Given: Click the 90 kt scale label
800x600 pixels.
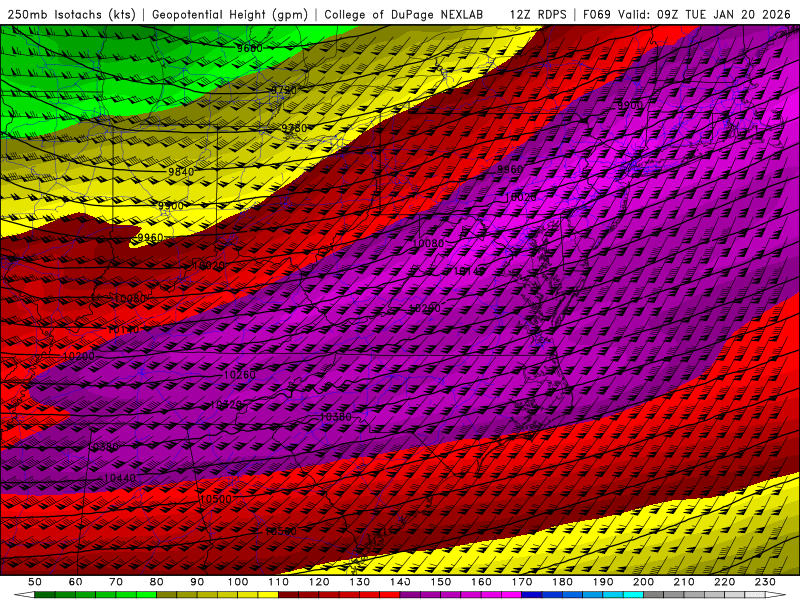Looking at the screenshot, I should (197, 582).
